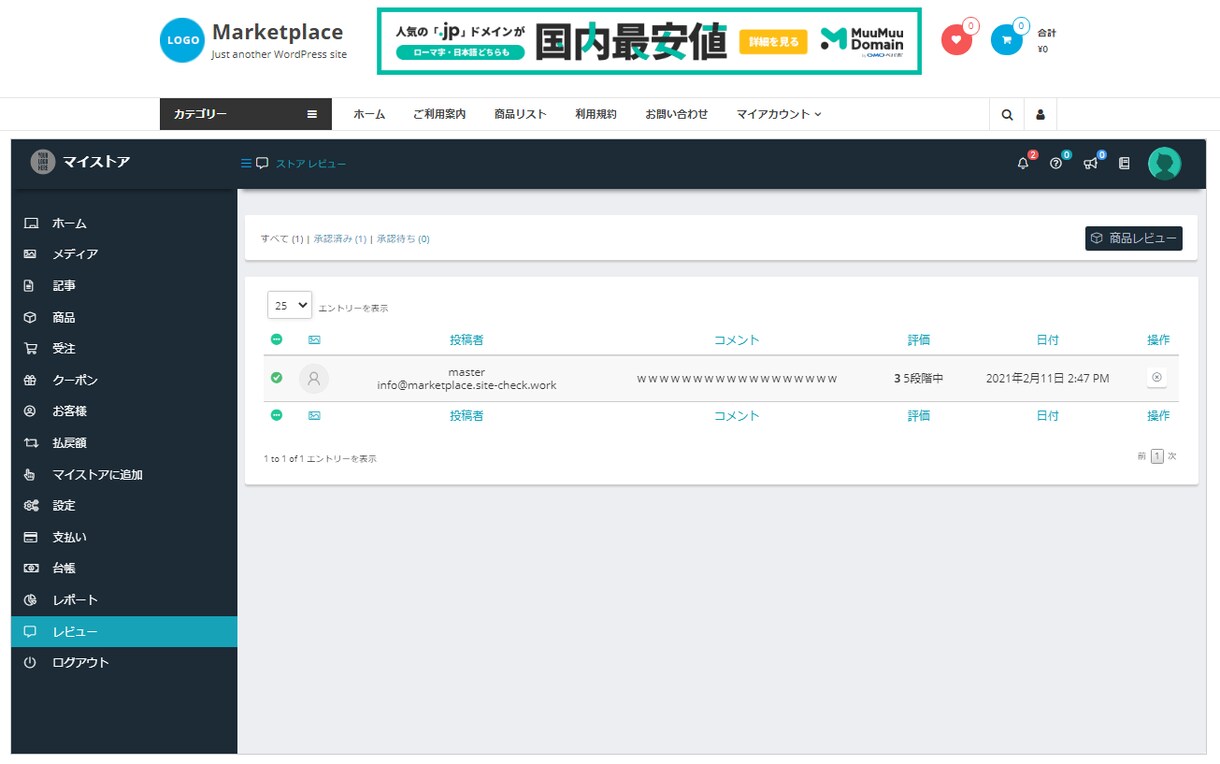
Task: Click the search magnifier icon
Action: click(1007, 115)
